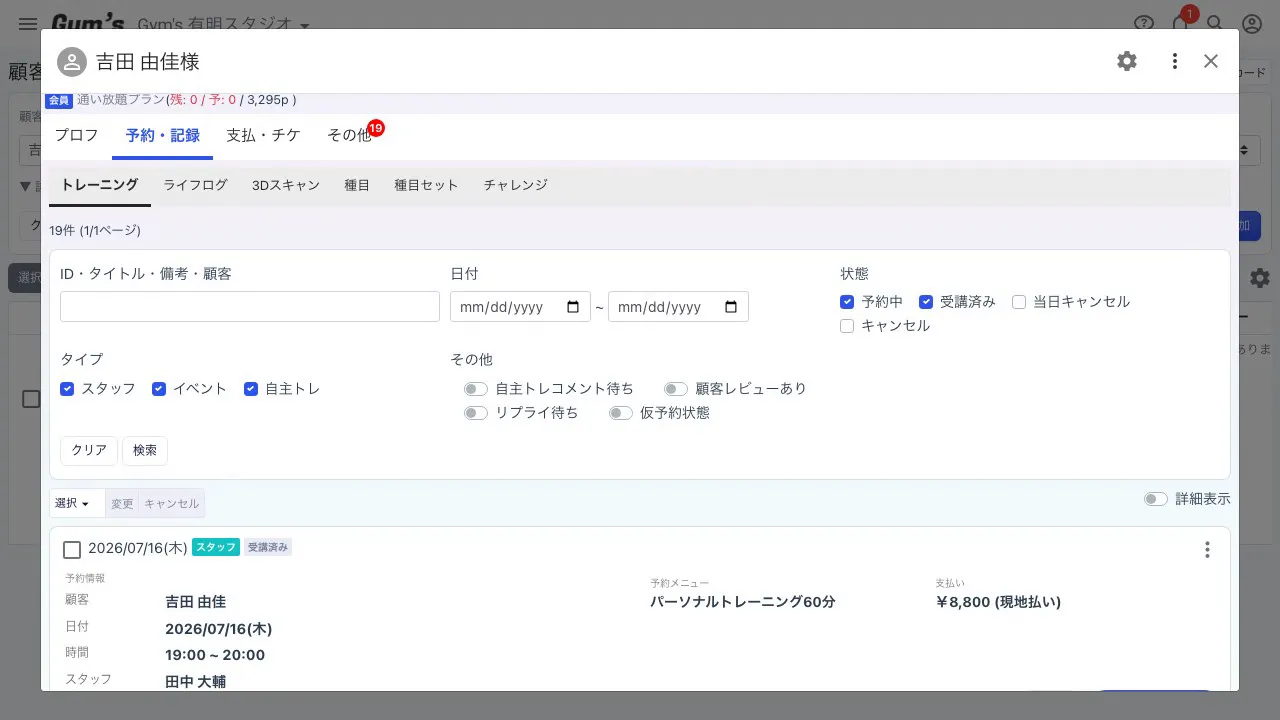
Task: Open the user account icon in top bar
Action: tap(1252, 24)
